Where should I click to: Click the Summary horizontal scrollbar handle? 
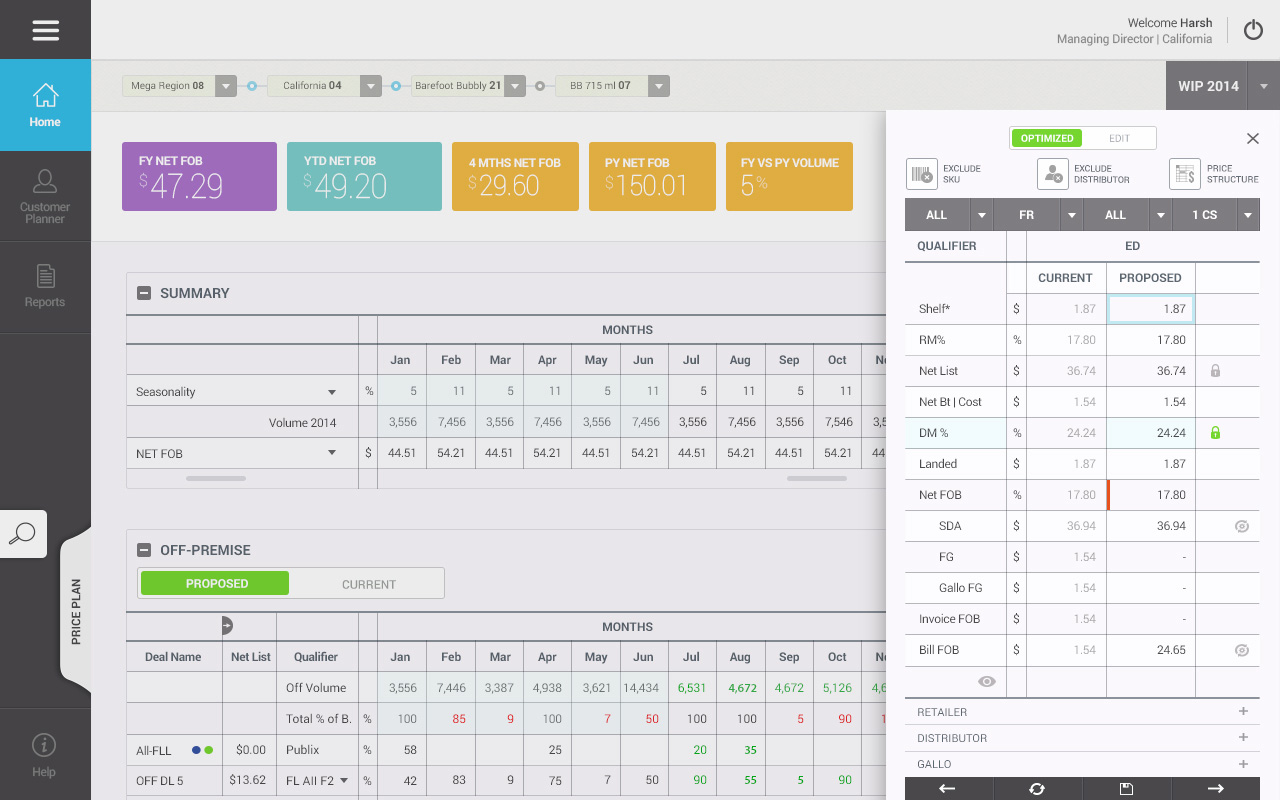216,479
